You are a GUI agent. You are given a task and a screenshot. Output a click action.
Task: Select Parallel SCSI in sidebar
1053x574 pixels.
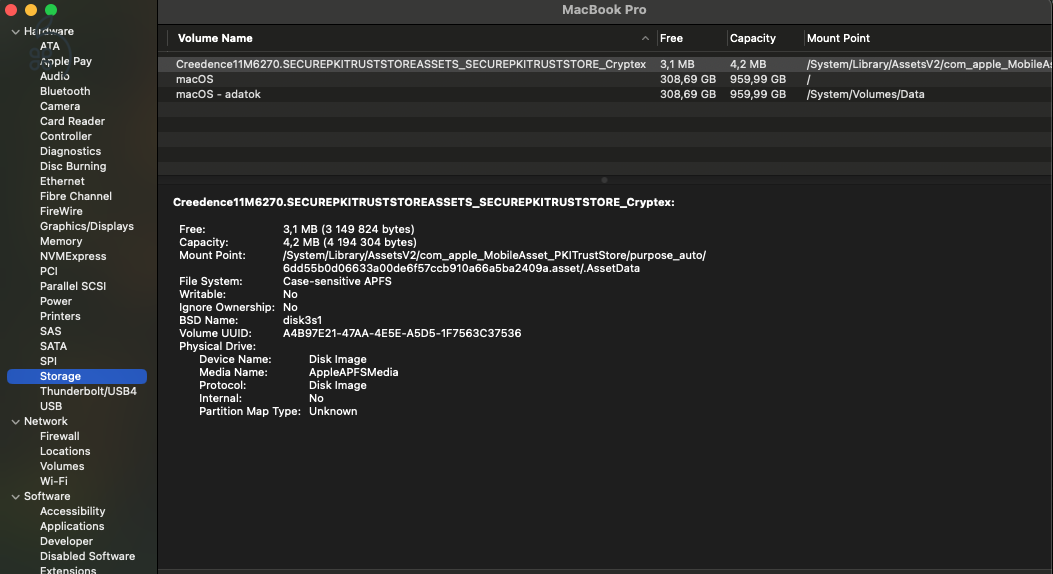[x=73, y=286]
